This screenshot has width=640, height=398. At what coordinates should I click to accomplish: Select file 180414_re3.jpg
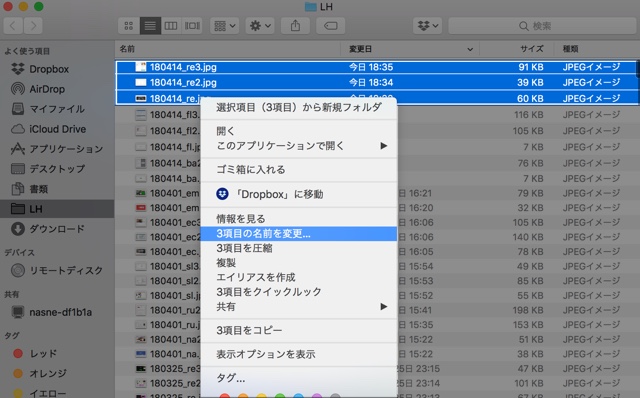[x=377, y=67]
